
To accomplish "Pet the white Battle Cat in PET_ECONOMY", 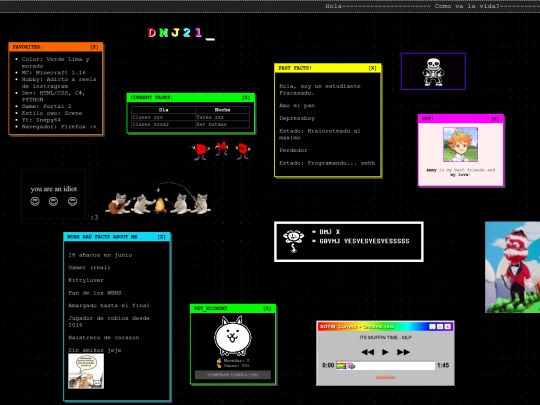I will click(x=233, y=336).
